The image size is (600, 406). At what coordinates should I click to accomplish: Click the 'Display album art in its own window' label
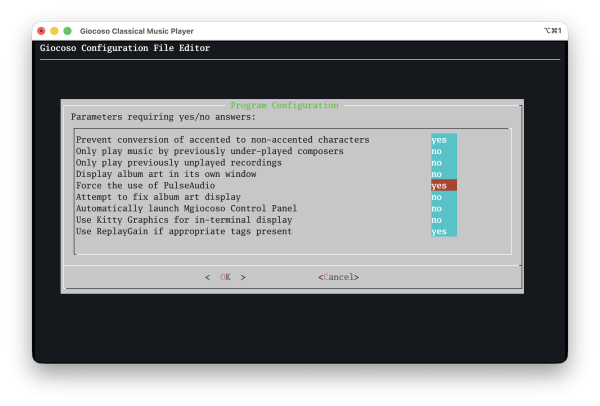pos(165,174)
